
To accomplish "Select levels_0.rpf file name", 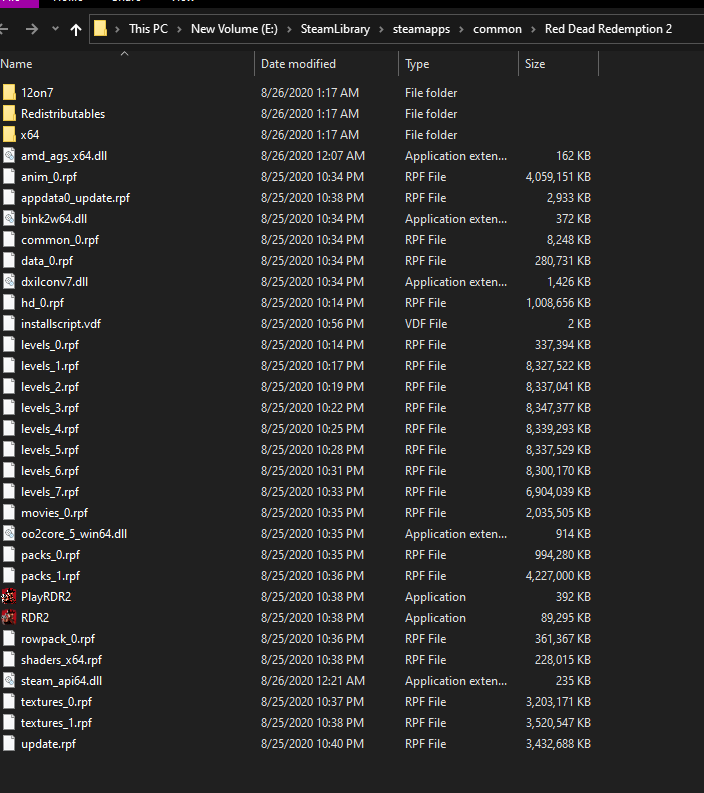I will pos(50,344).
